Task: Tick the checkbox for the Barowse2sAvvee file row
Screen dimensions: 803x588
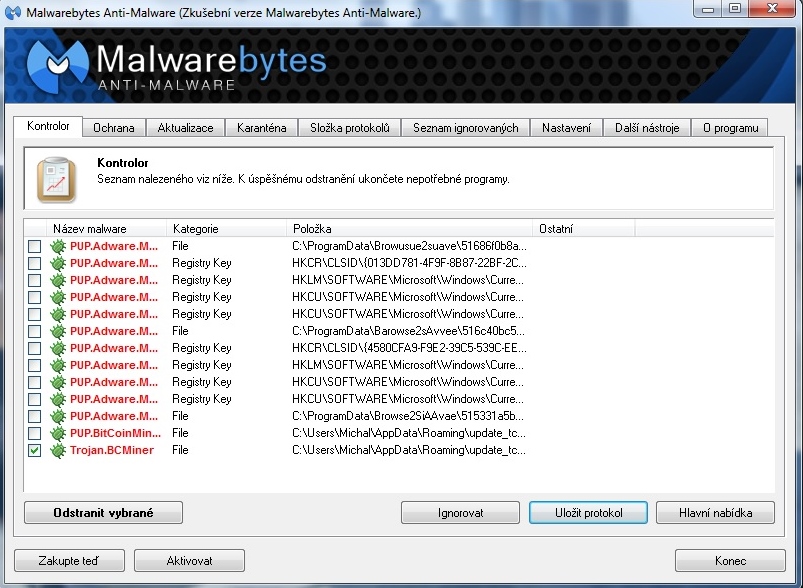Action: click(x=34, y=331)
